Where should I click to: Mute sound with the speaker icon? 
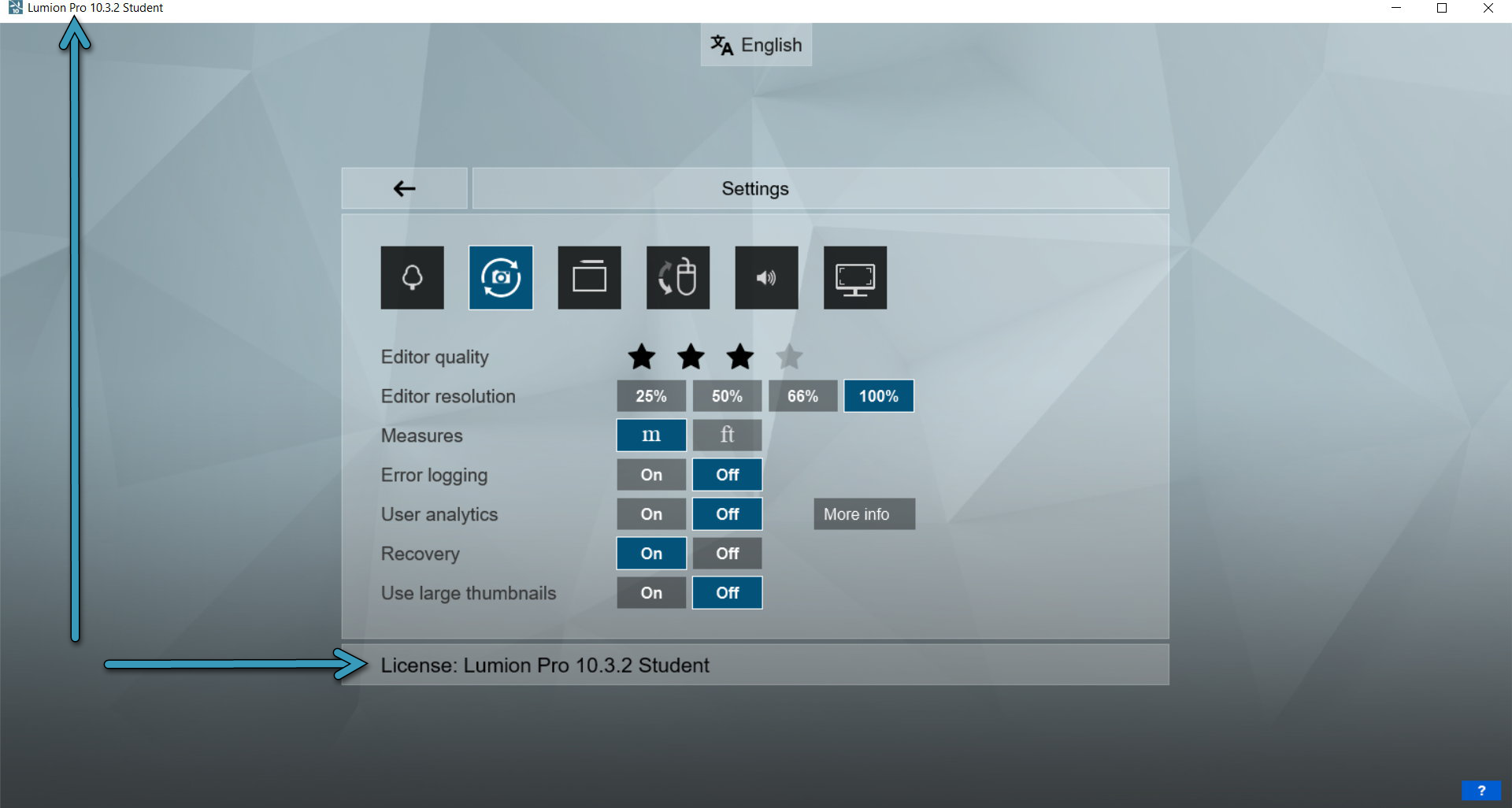click(766, 278)
